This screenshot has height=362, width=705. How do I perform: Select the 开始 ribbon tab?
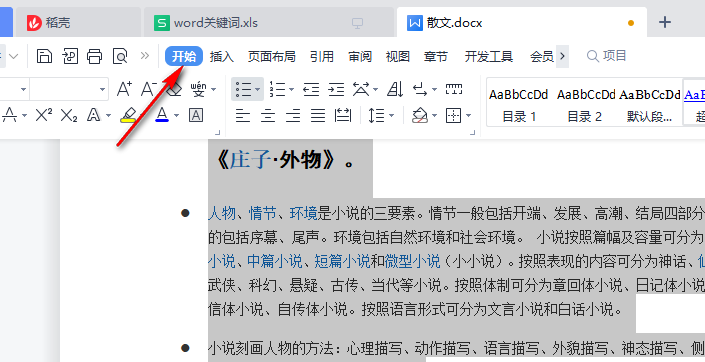[184, 56]
